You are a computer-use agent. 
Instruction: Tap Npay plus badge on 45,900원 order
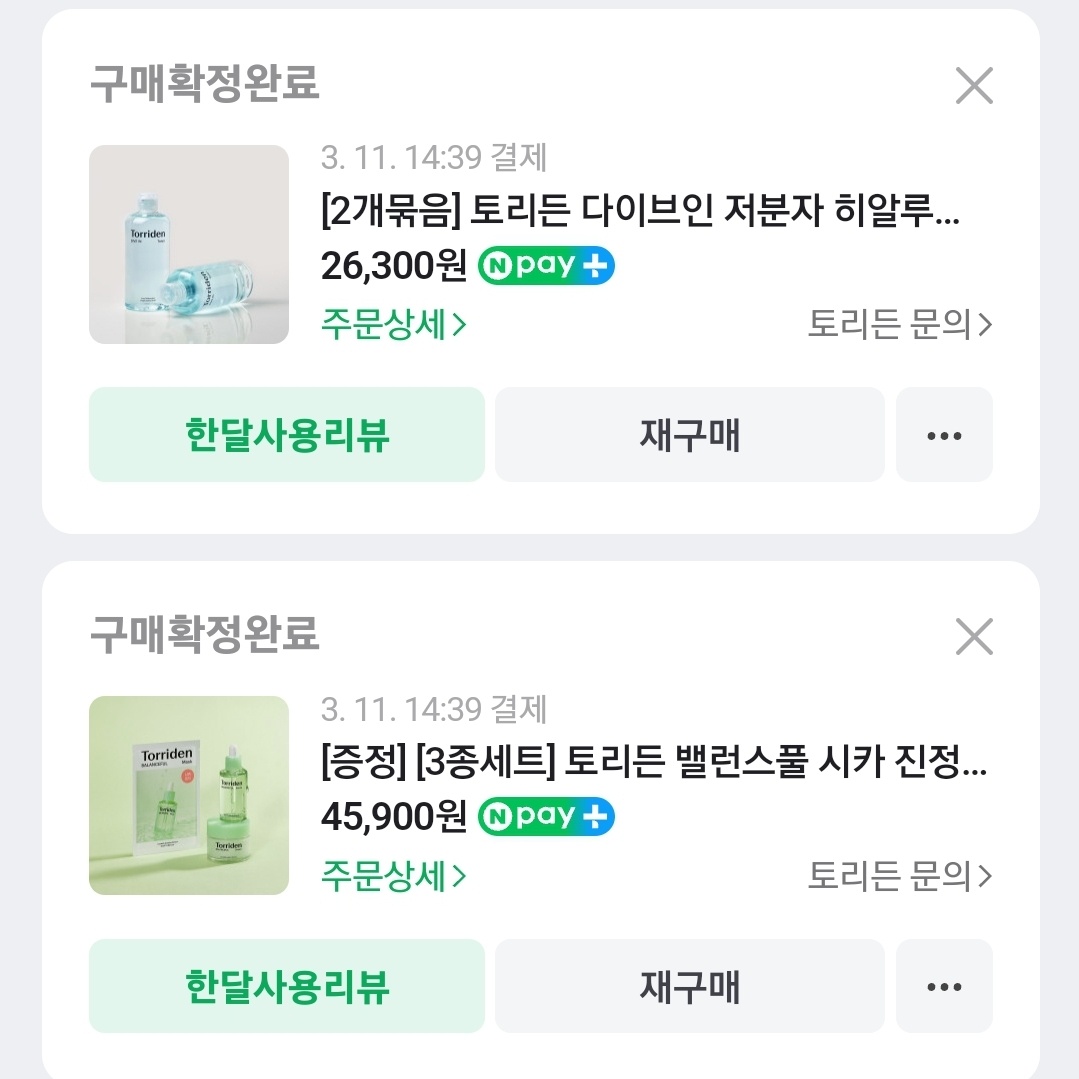point(546,816)
